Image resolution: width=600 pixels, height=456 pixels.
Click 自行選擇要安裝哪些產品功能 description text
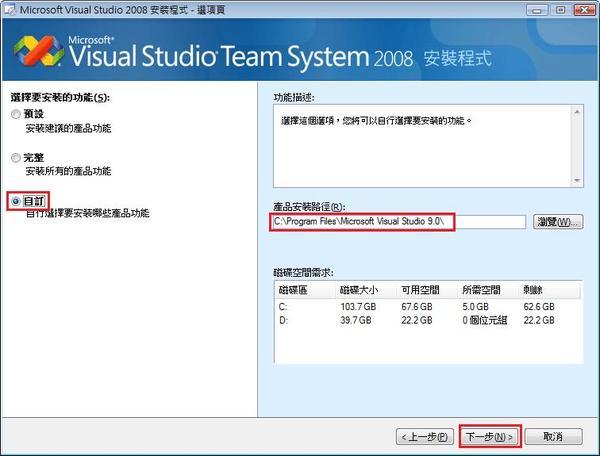point(88,213)
